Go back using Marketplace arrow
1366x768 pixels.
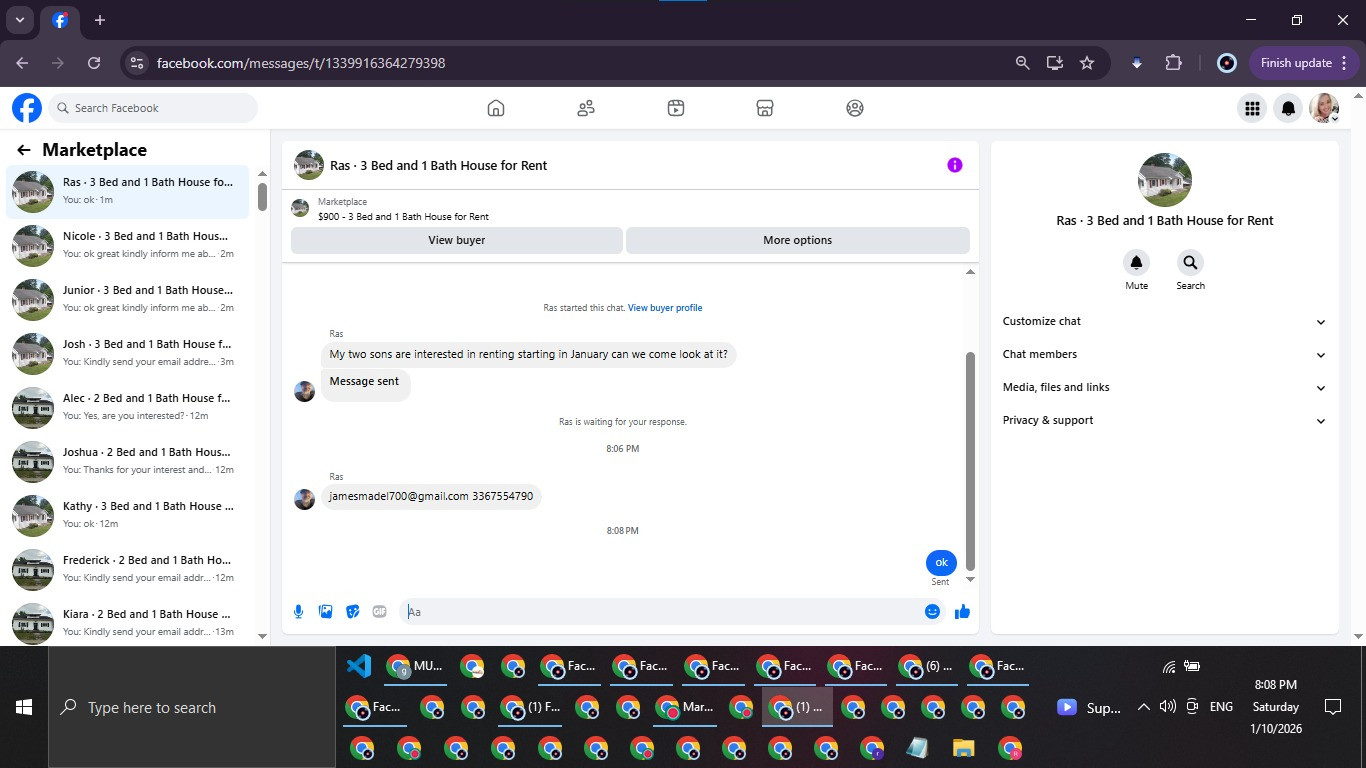click(24, 150)
